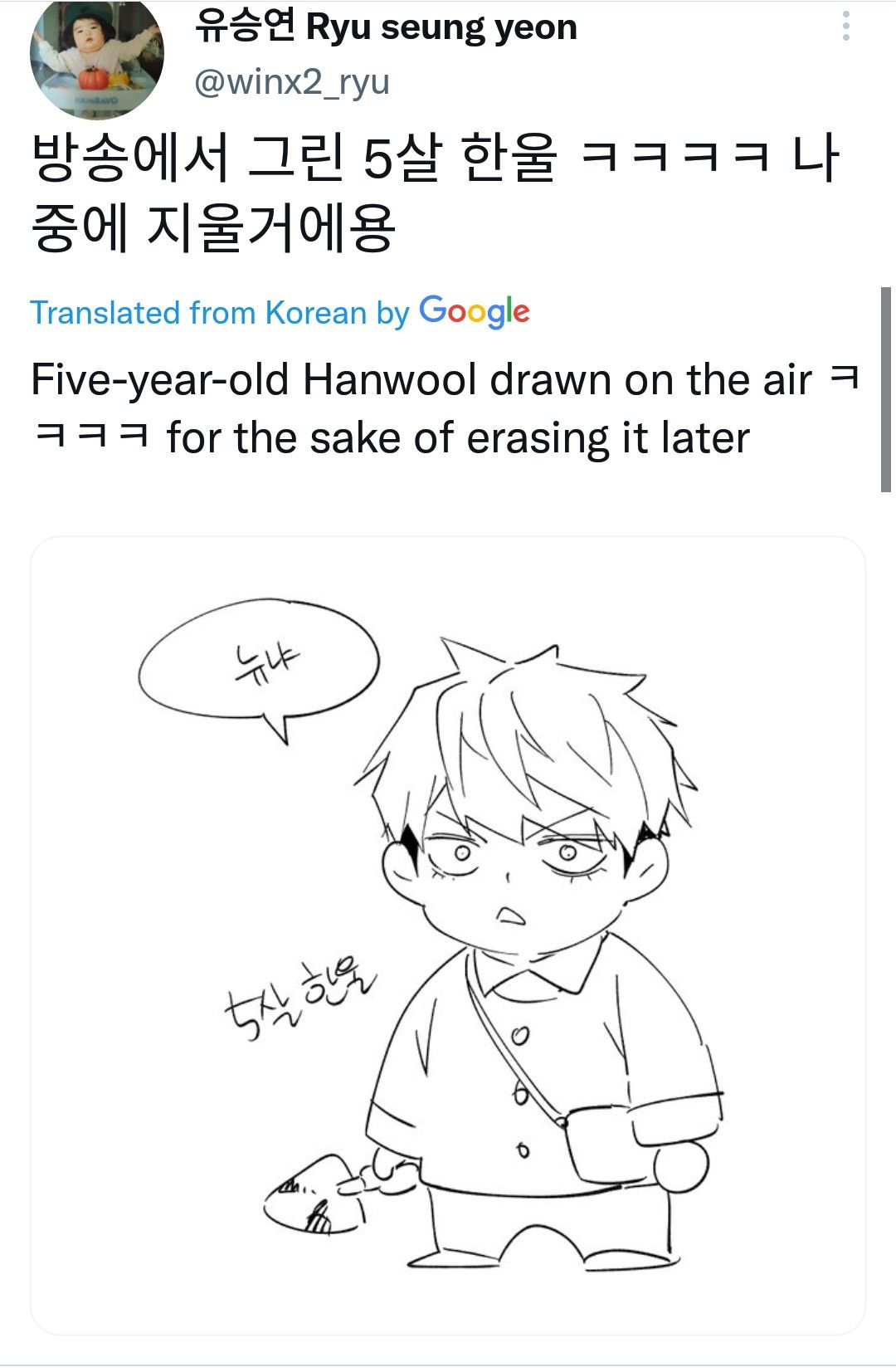The image size is (896, 1372).
Task: Click the Translated from Korean by link
Action: (x=220, y=313)
